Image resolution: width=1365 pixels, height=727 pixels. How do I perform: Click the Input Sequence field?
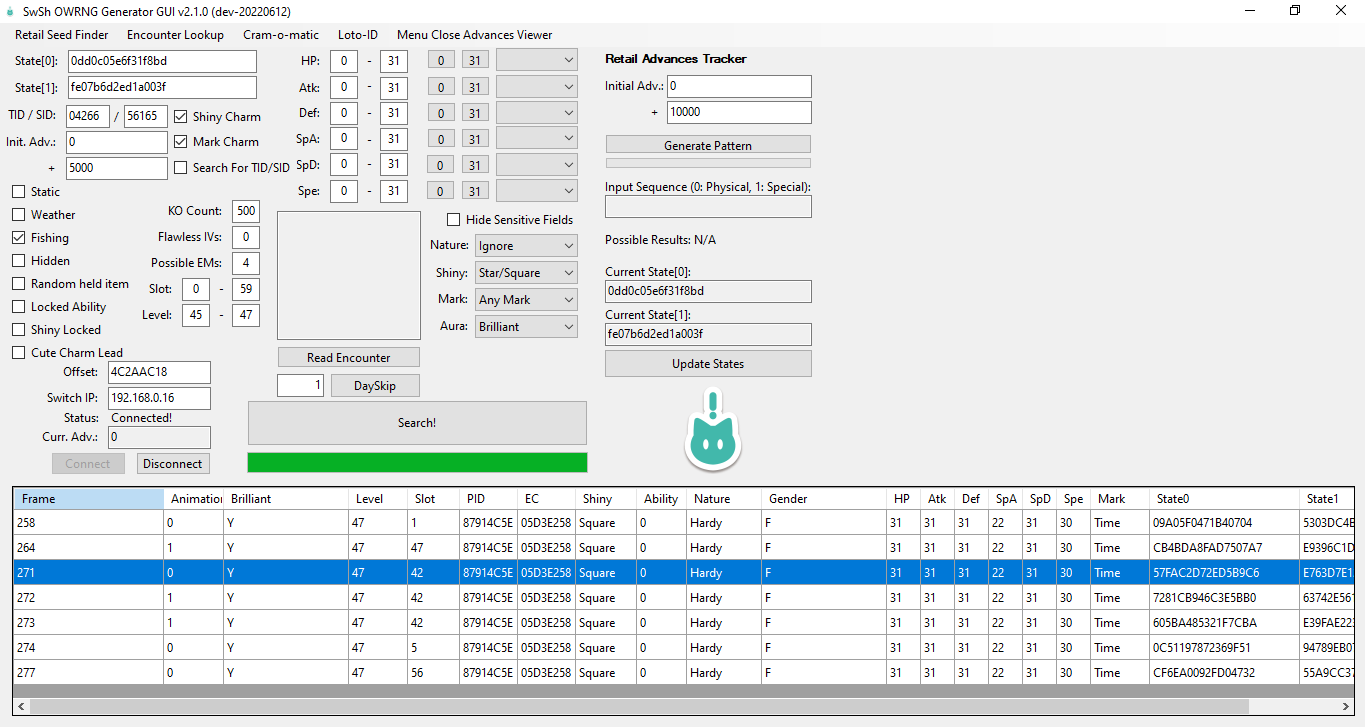pyautogui.click(x=708, y=207)
